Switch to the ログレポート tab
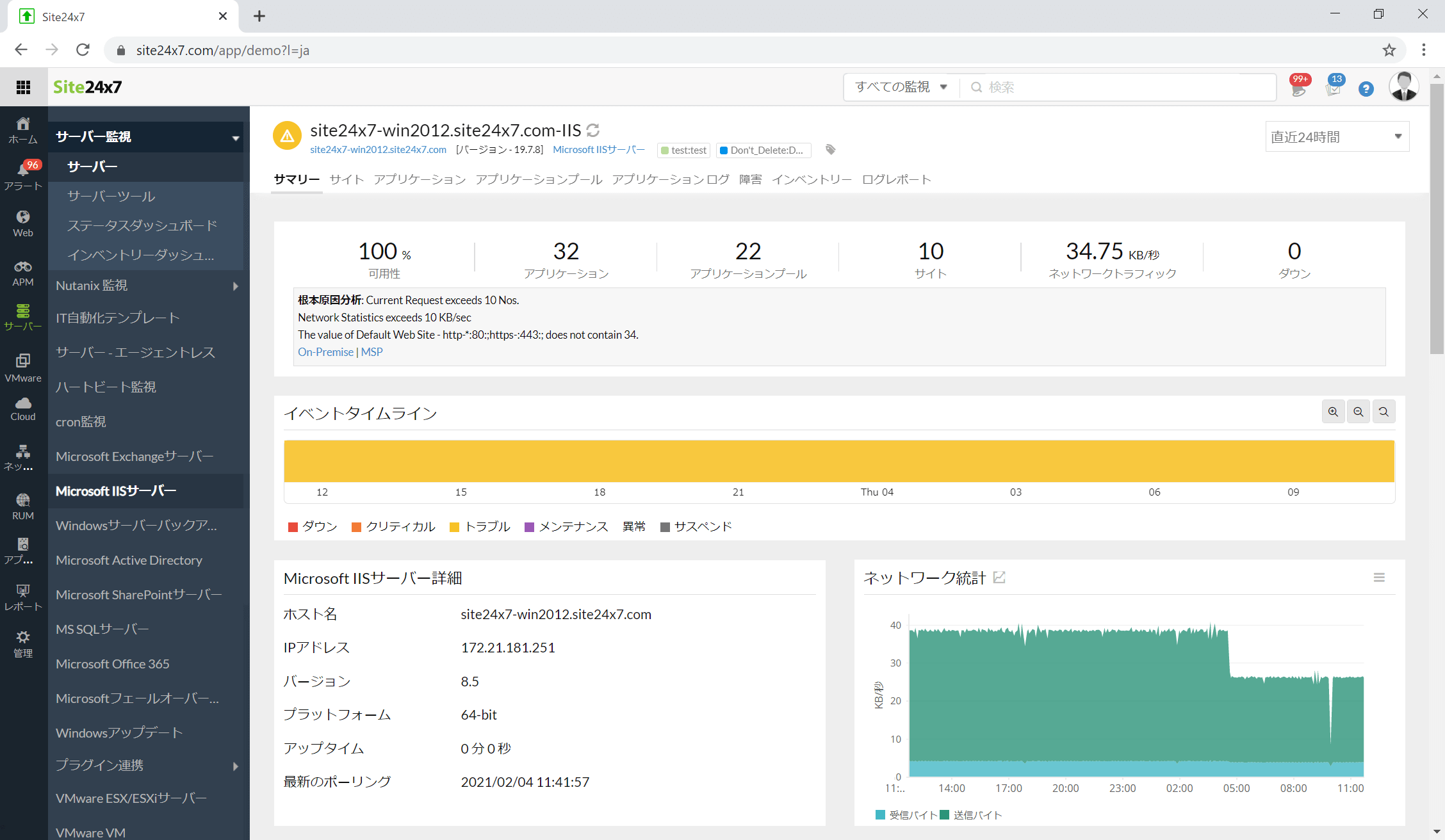This screenshot has width=1445, height=840. coord(896,179)
